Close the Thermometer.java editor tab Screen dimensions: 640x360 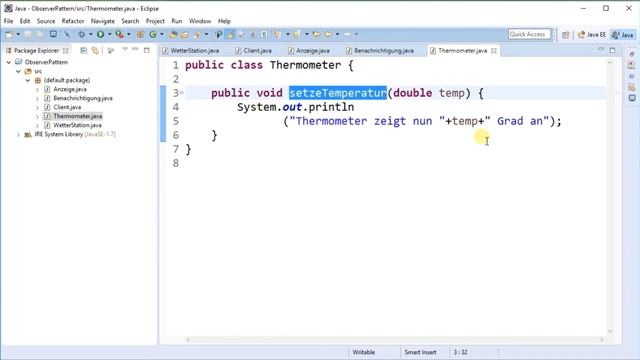[494, 51]
